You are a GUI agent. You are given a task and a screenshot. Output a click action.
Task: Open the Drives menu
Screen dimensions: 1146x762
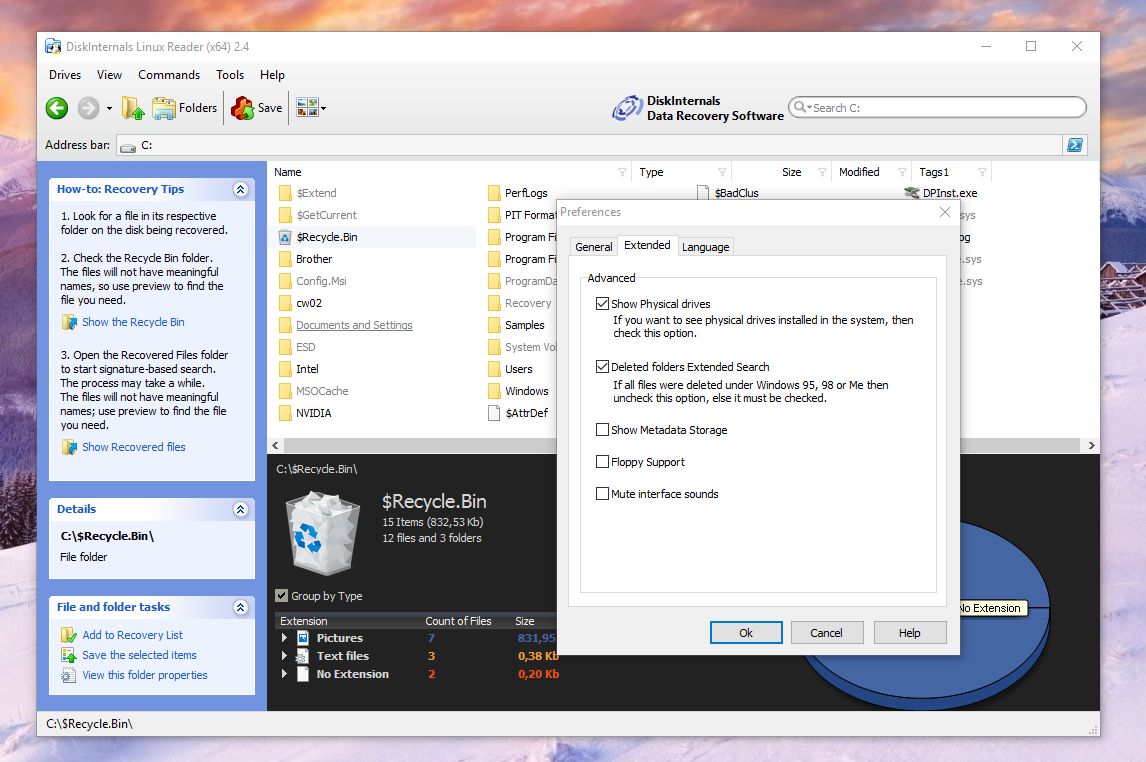(x=65, y=75)
